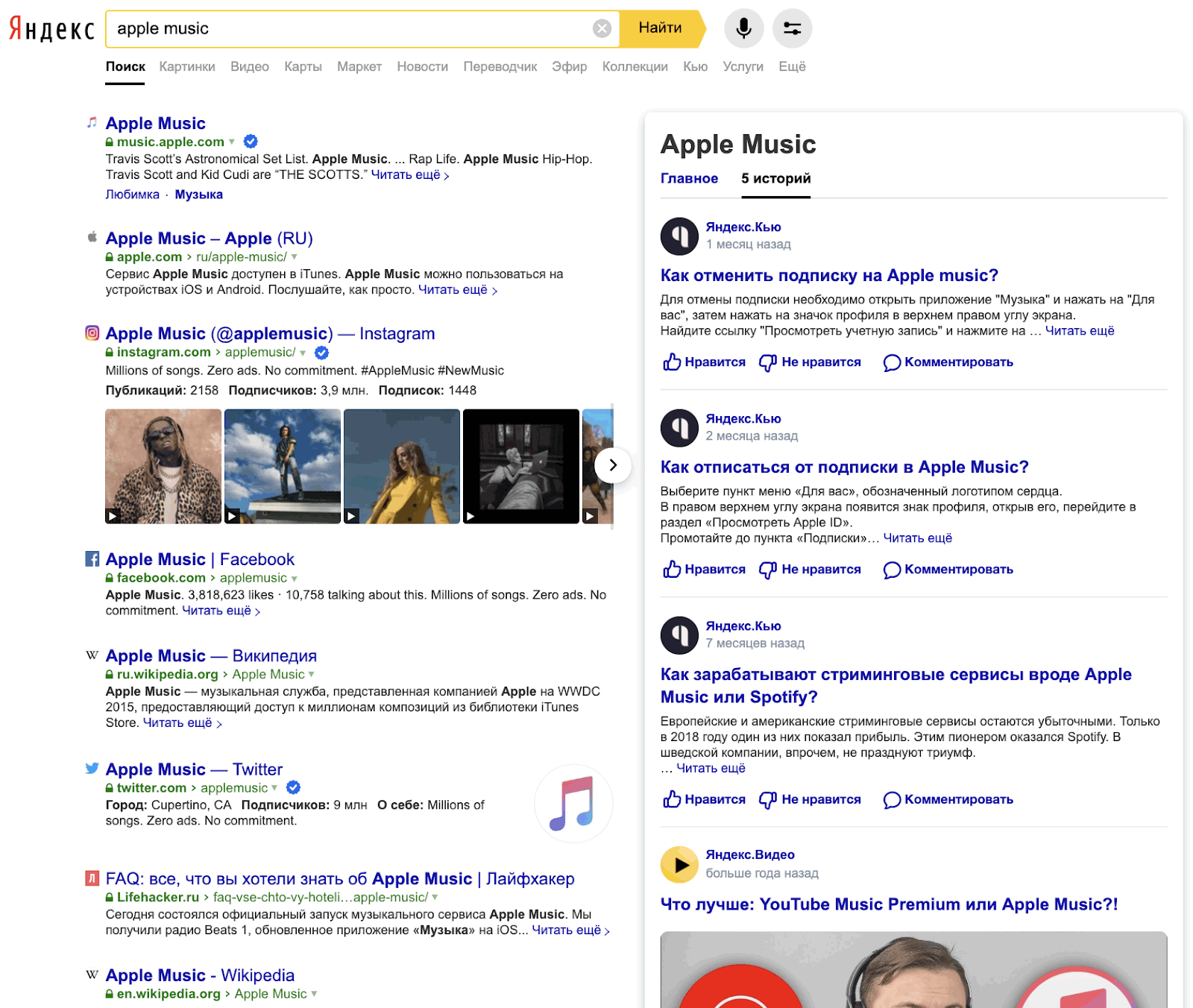Click the Twitter bird favicon
This screenshot has width=1193, height=1008.
point(92,769)
